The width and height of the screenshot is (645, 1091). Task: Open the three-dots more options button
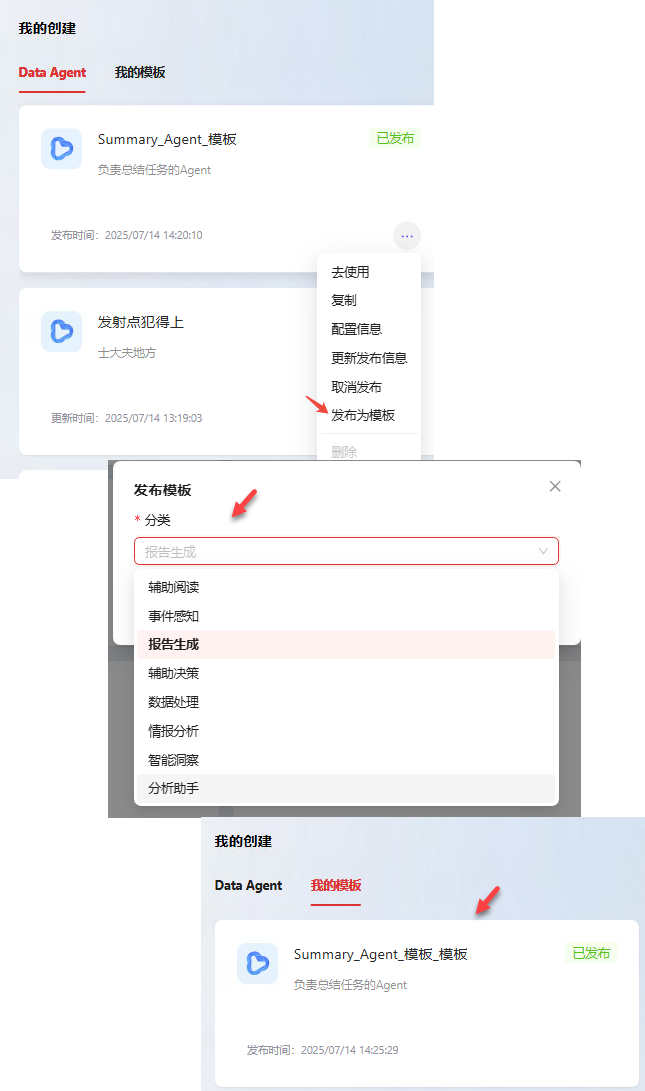(x=407, y=236)
